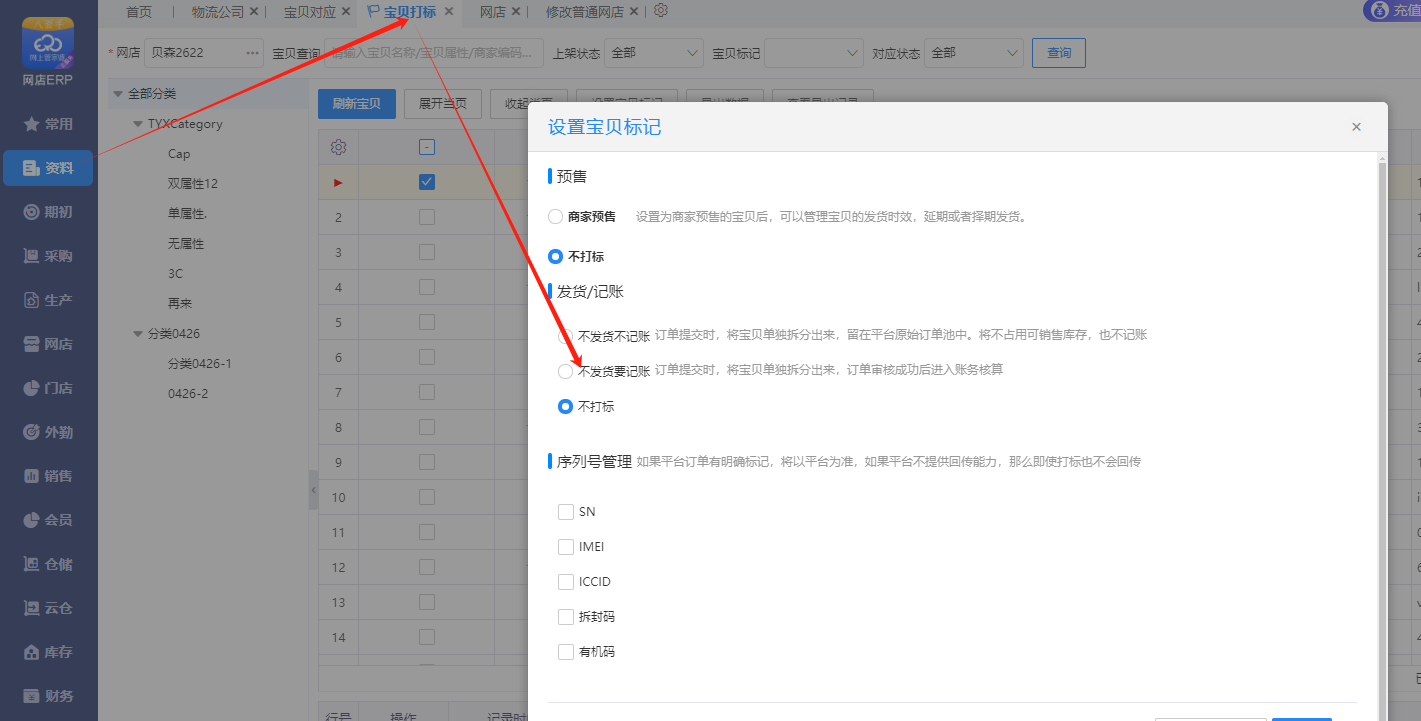Check the 拆封码 checkbox
Image resolution: width=1421 pixels, height=721 pixels.
tap(566, 617)
